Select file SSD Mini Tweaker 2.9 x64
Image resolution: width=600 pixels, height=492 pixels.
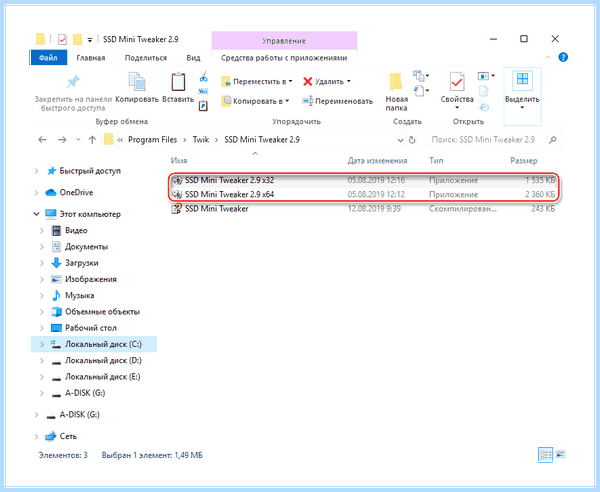pos(363,194)
